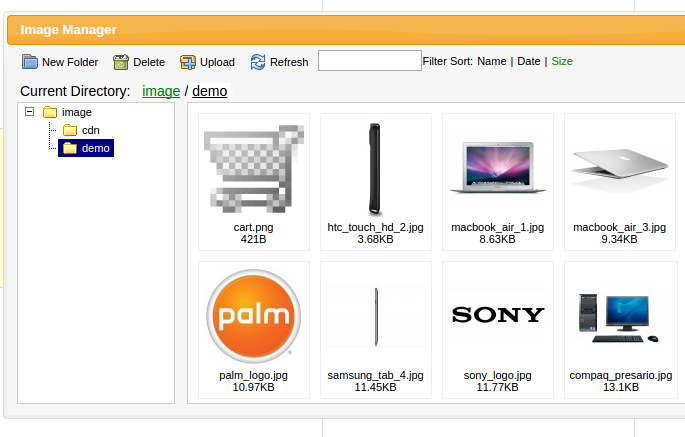Click the New Folder text button

click(70, 62)
